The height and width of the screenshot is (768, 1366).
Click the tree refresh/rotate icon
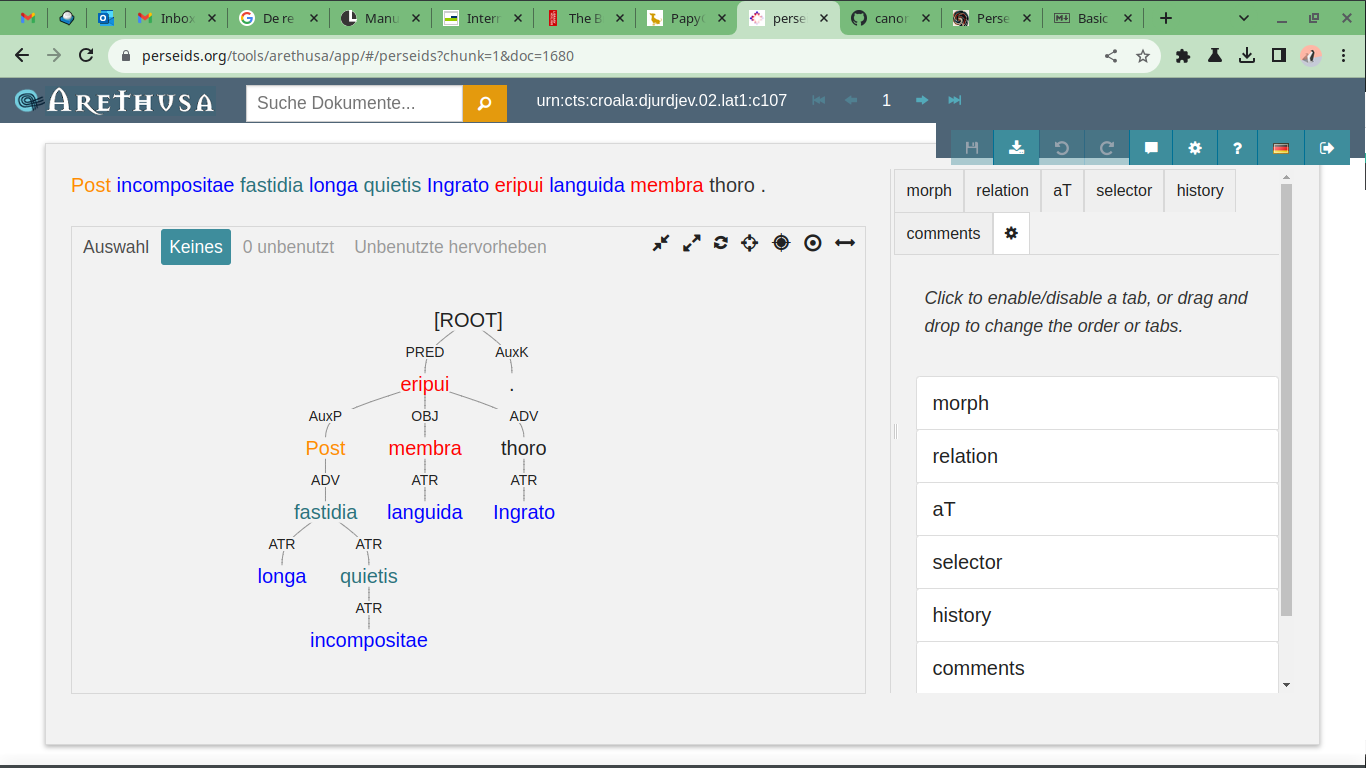pyautogui.click(x=720, y=243)
